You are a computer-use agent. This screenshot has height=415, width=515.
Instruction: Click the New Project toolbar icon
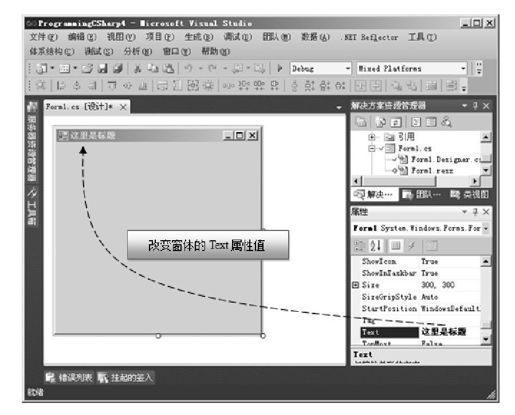click(x=42, y=69)
